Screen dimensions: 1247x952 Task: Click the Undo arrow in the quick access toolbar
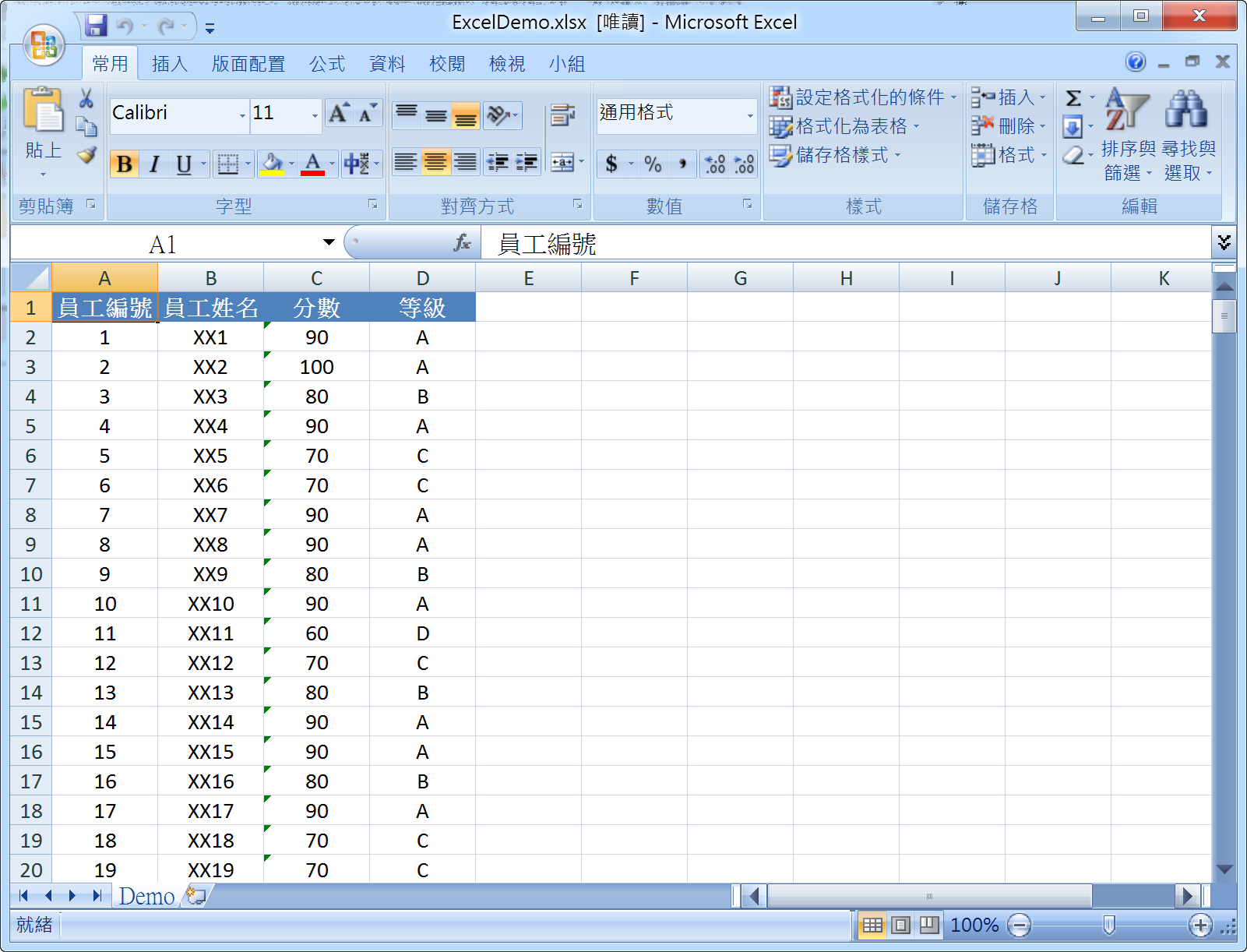click(124, 26)
